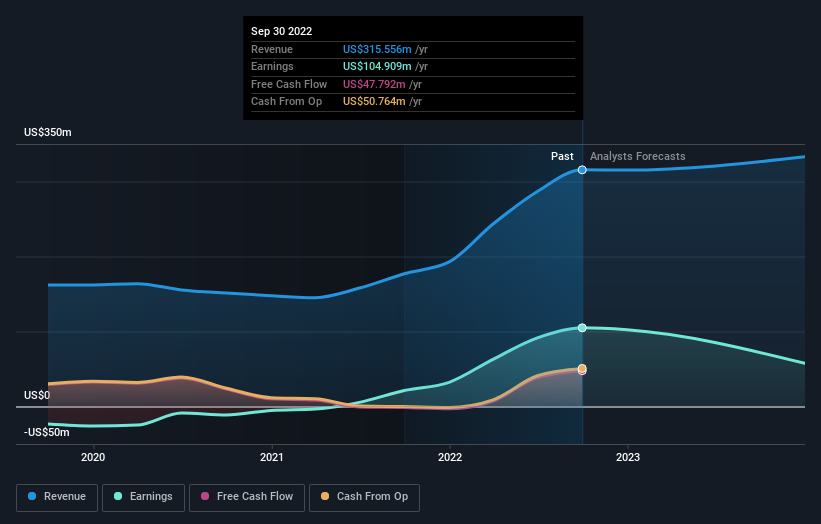Click the -US$50m y-axis label
Image resolution: width=821 pixels, height=524 pixels.
click(x=47, y=432)
